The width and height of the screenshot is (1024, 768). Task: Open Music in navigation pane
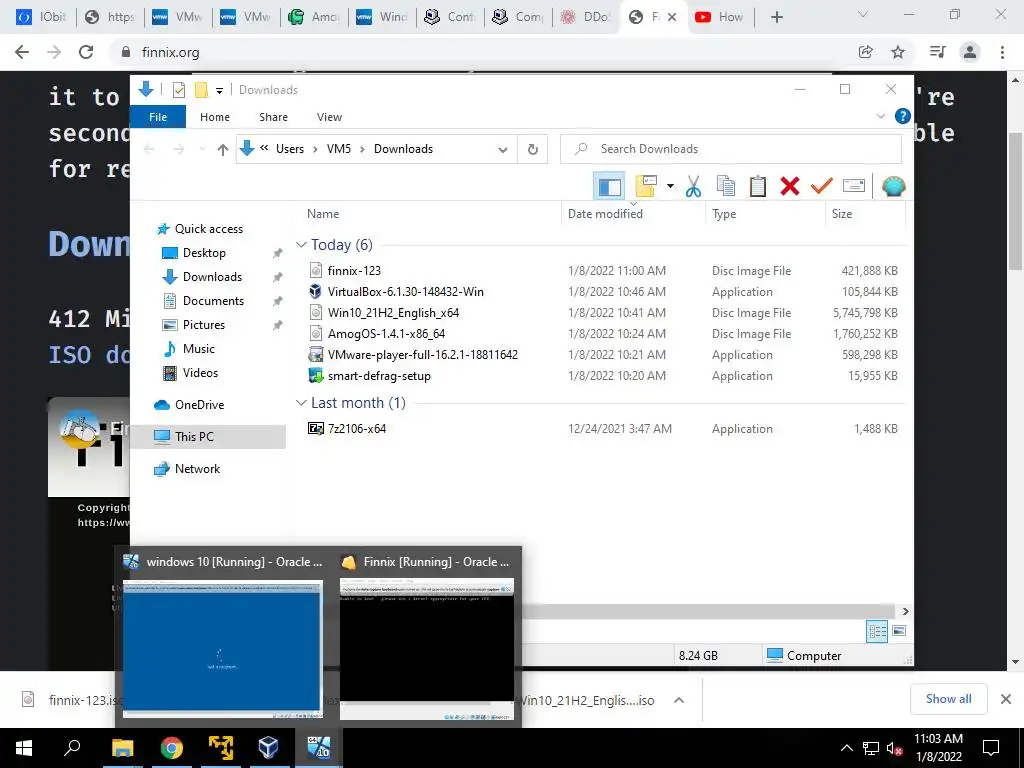pos(199,349)
